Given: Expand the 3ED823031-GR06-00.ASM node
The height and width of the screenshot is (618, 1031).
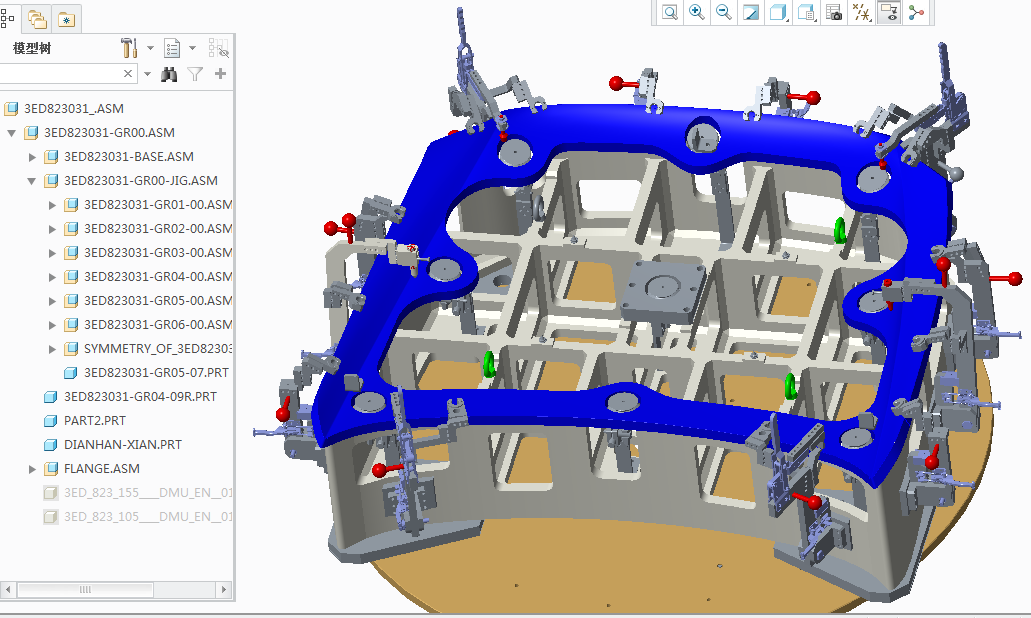Looking at the screenshot, I should tap(52, 325).
